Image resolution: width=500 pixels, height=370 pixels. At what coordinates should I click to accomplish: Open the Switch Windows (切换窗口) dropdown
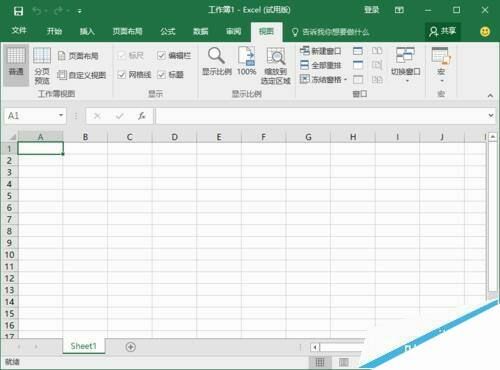pos(406,65)
